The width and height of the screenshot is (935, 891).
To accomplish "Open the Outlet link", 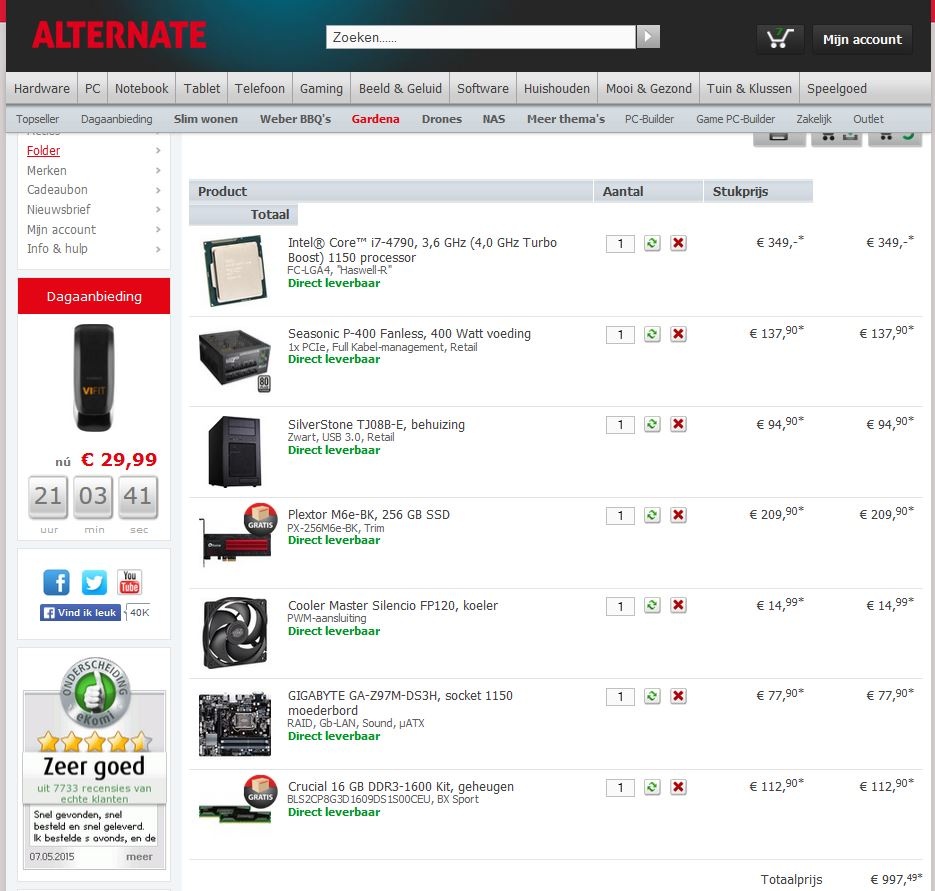I will 868,119.
